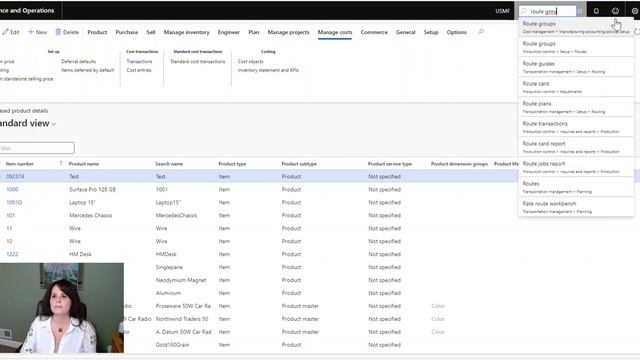This screenshot has width=640, height=360.
Task: Select Rate route workbench result
Action: pyautogui.click(x=576, y=207)
